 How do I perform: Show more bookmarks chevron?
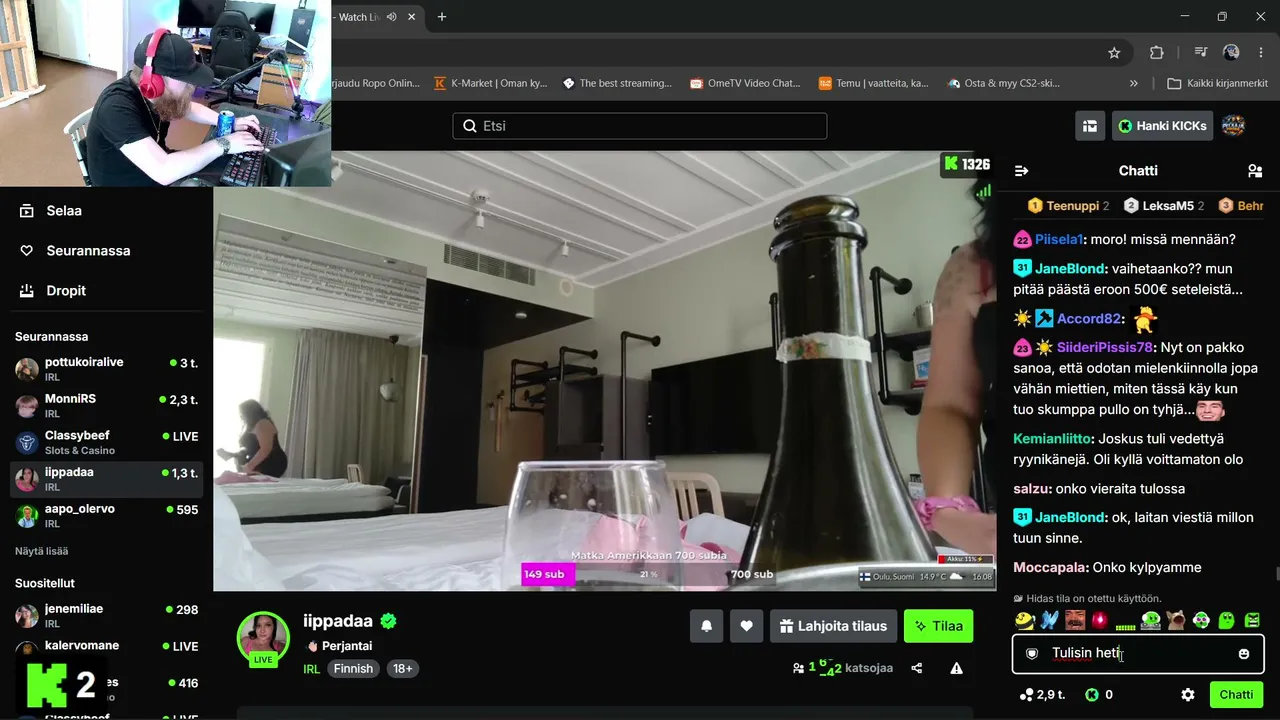tap(1133, 83)
